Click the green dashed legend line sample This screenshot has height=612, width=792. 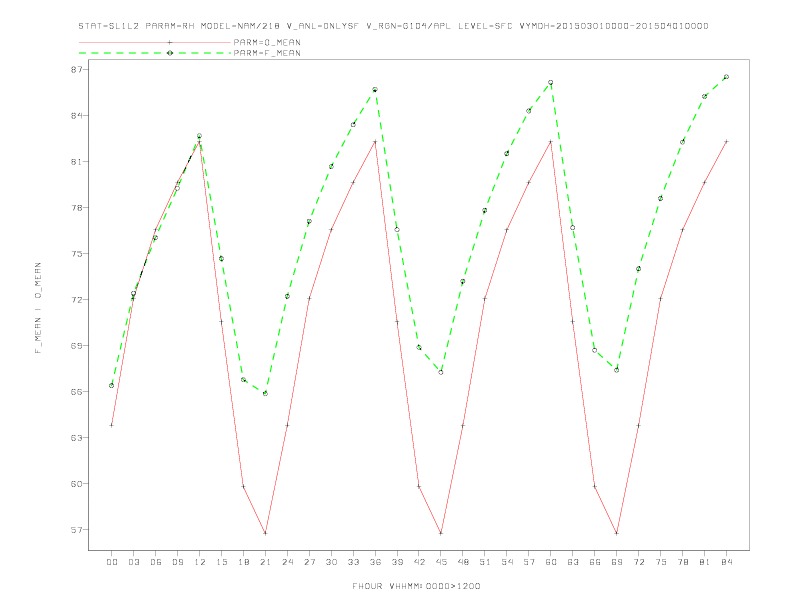click(155, 53)
